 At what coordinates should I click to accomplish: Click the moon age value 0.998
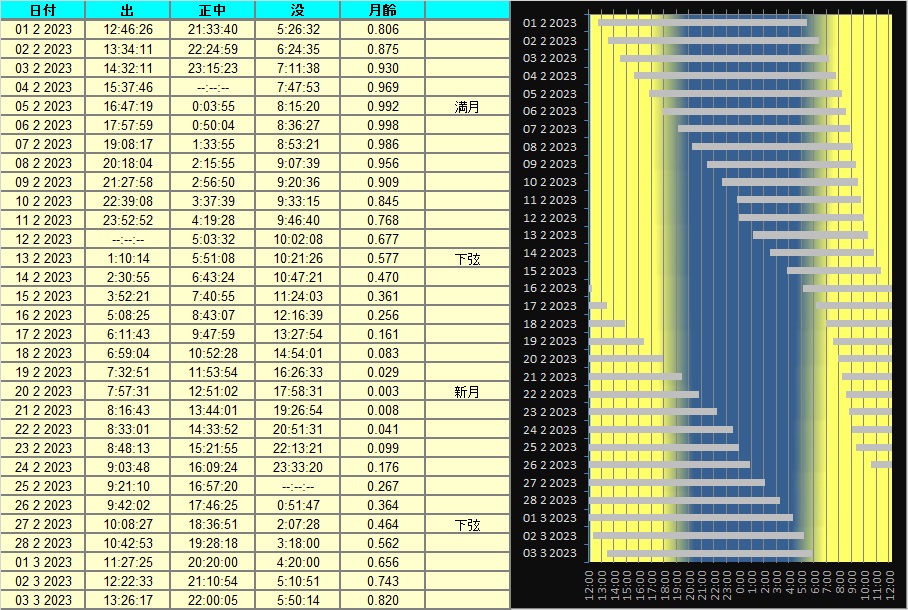(x=382, y=125)
